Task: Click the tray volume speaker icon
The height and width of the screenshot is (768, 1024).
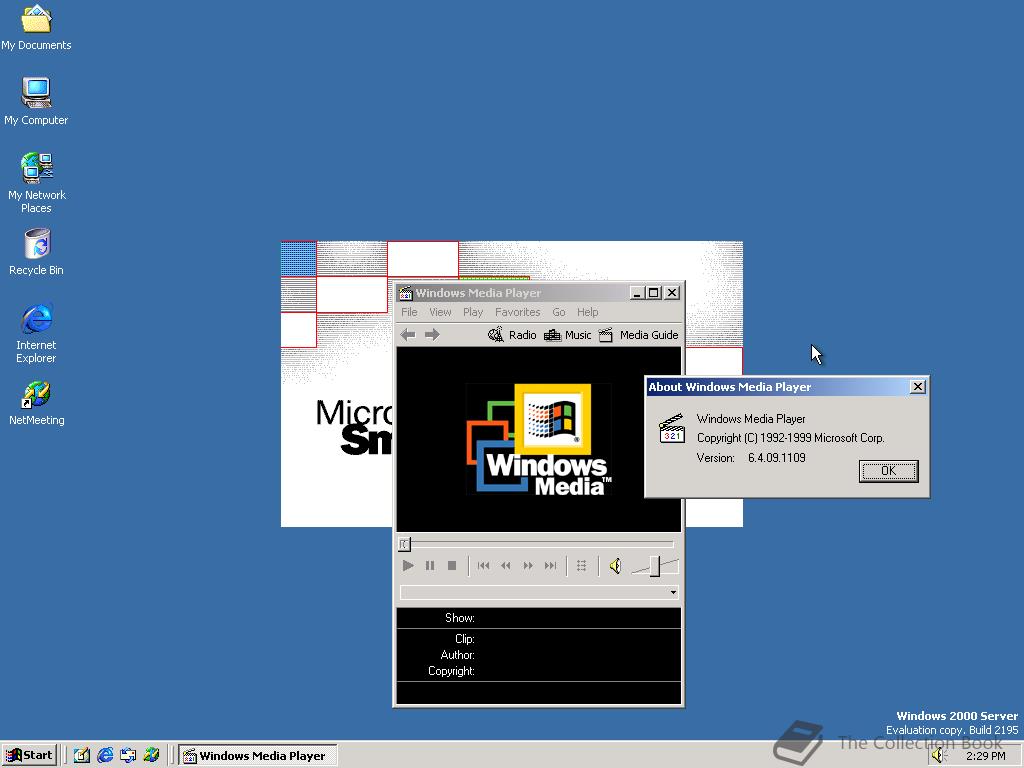Action: [x=939, y=756]
